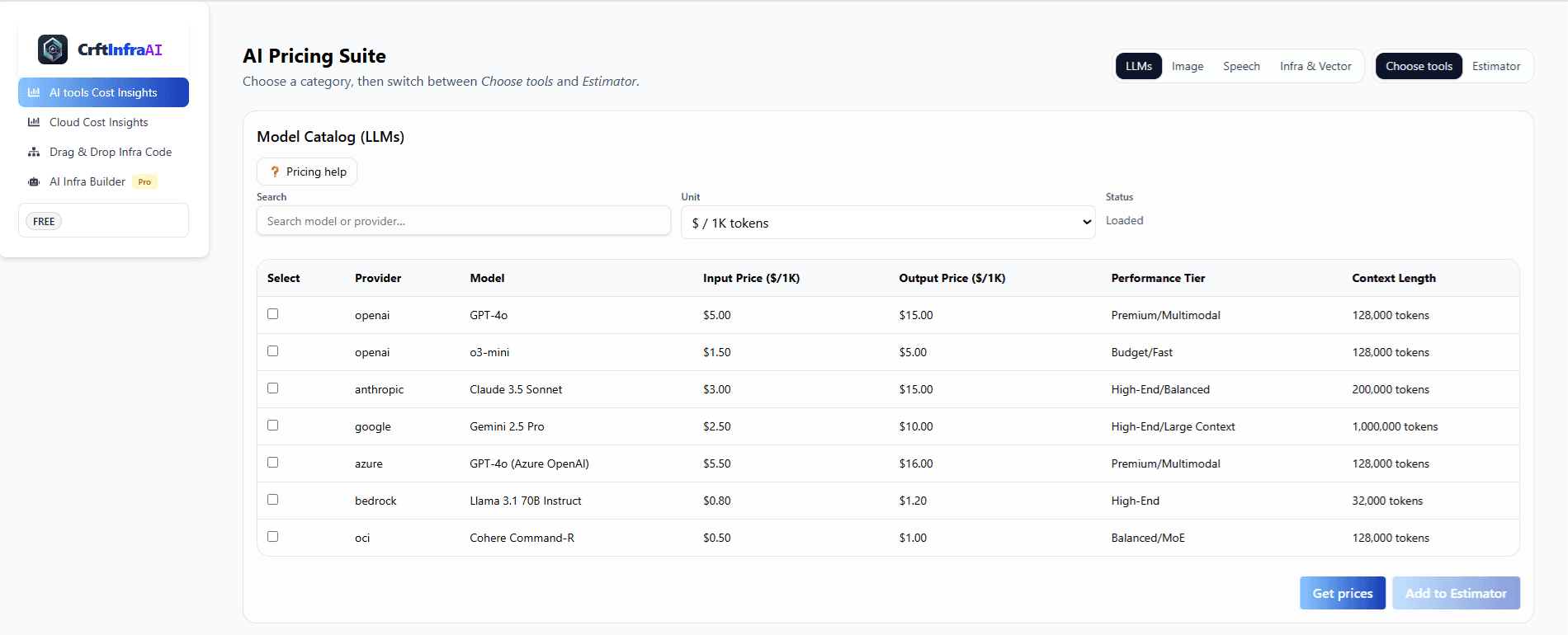
Task: Click the '$16.00' output price cell
Action: point(916,463)
